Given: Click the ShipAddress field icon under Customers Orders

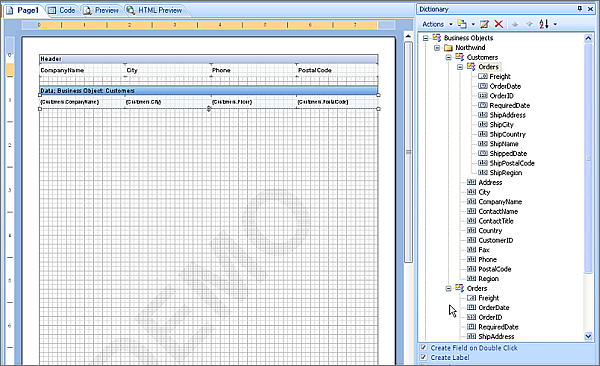Looking at the screenshot, I should pos(483,115).
